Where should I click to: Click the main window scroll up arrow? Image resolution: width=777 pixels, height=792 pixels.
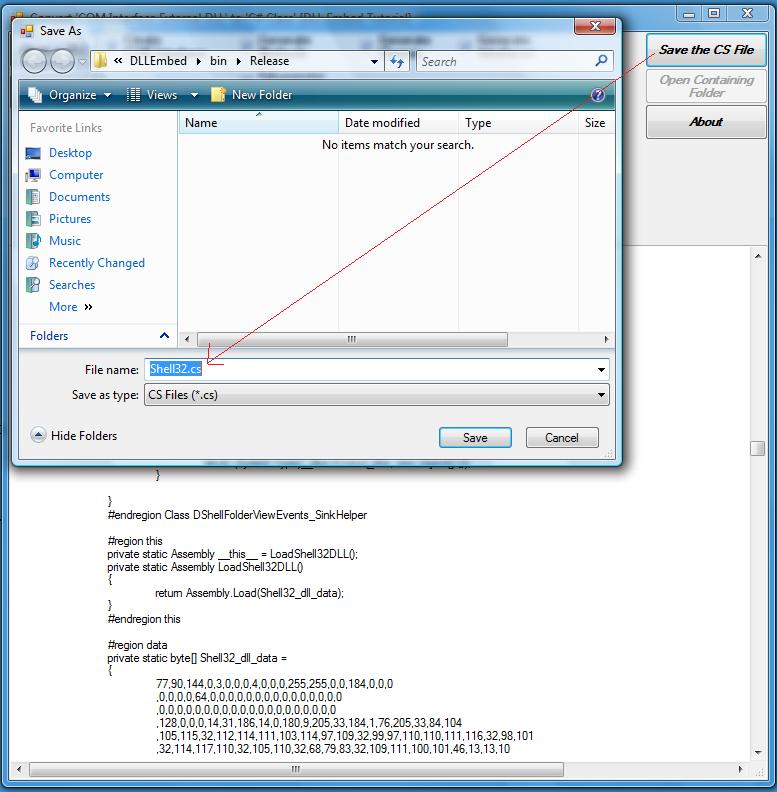click(758, 257)
